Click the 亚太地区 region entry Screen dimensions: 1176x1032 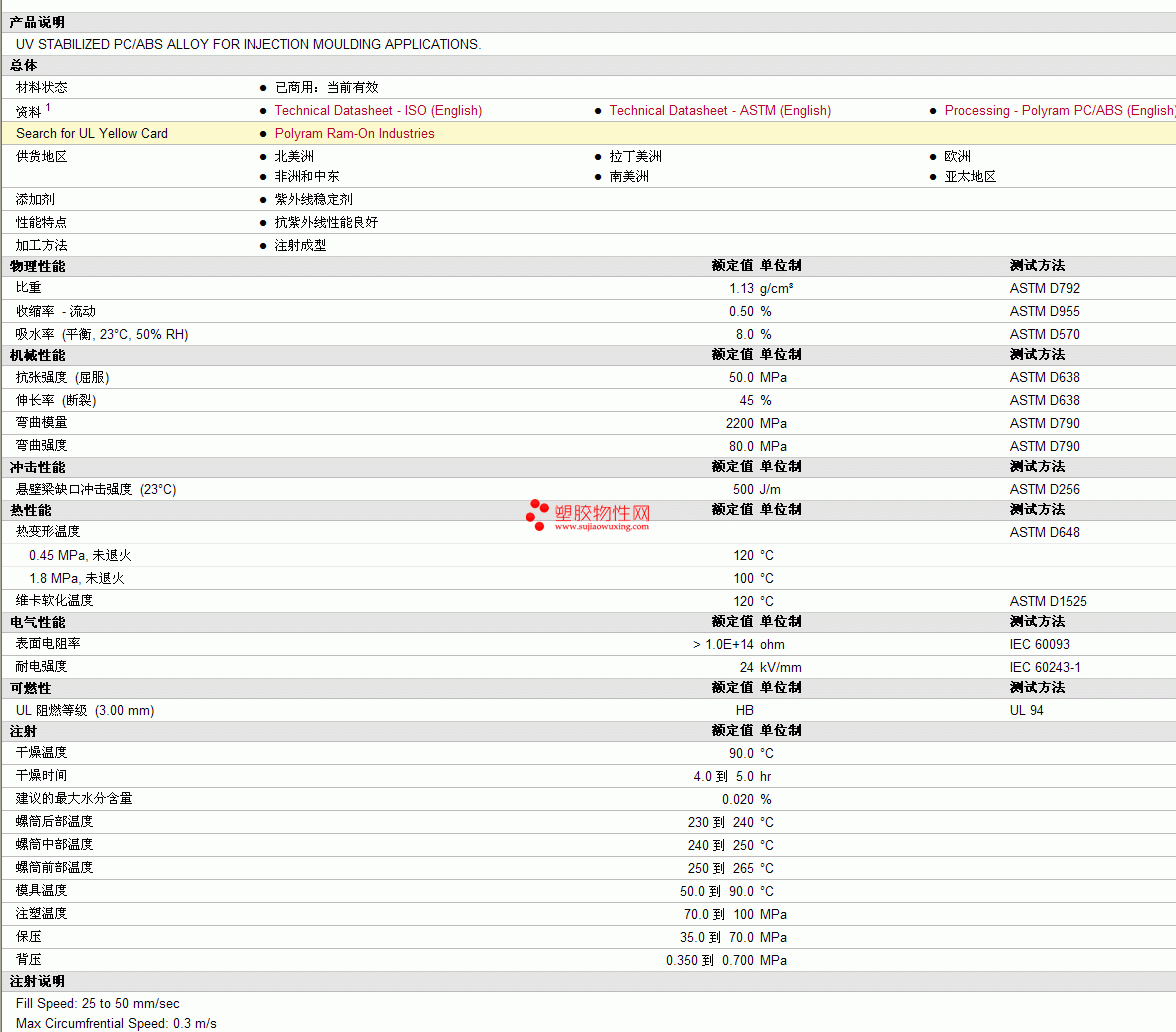point(970,177)
